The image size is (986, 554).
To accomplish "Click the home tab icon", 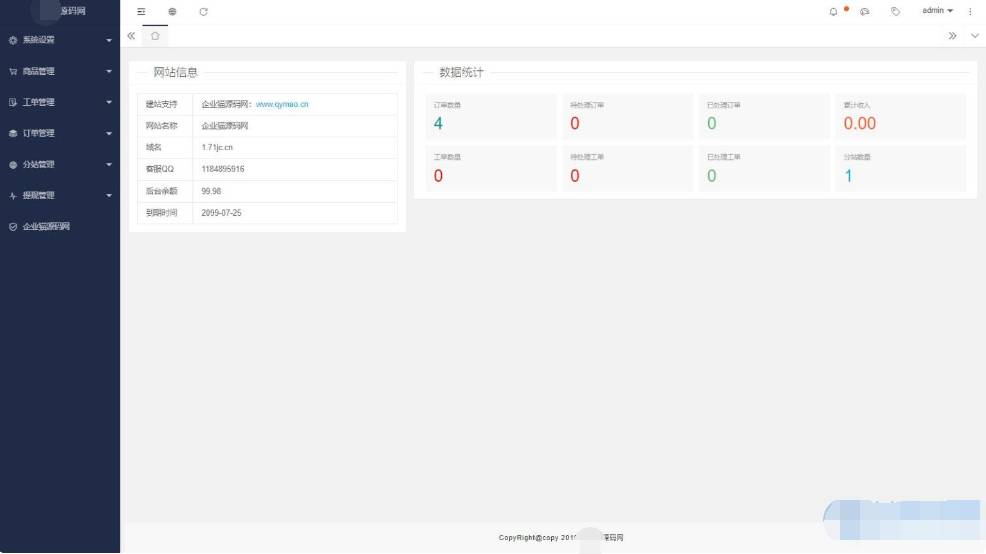I will click(155, 36).
